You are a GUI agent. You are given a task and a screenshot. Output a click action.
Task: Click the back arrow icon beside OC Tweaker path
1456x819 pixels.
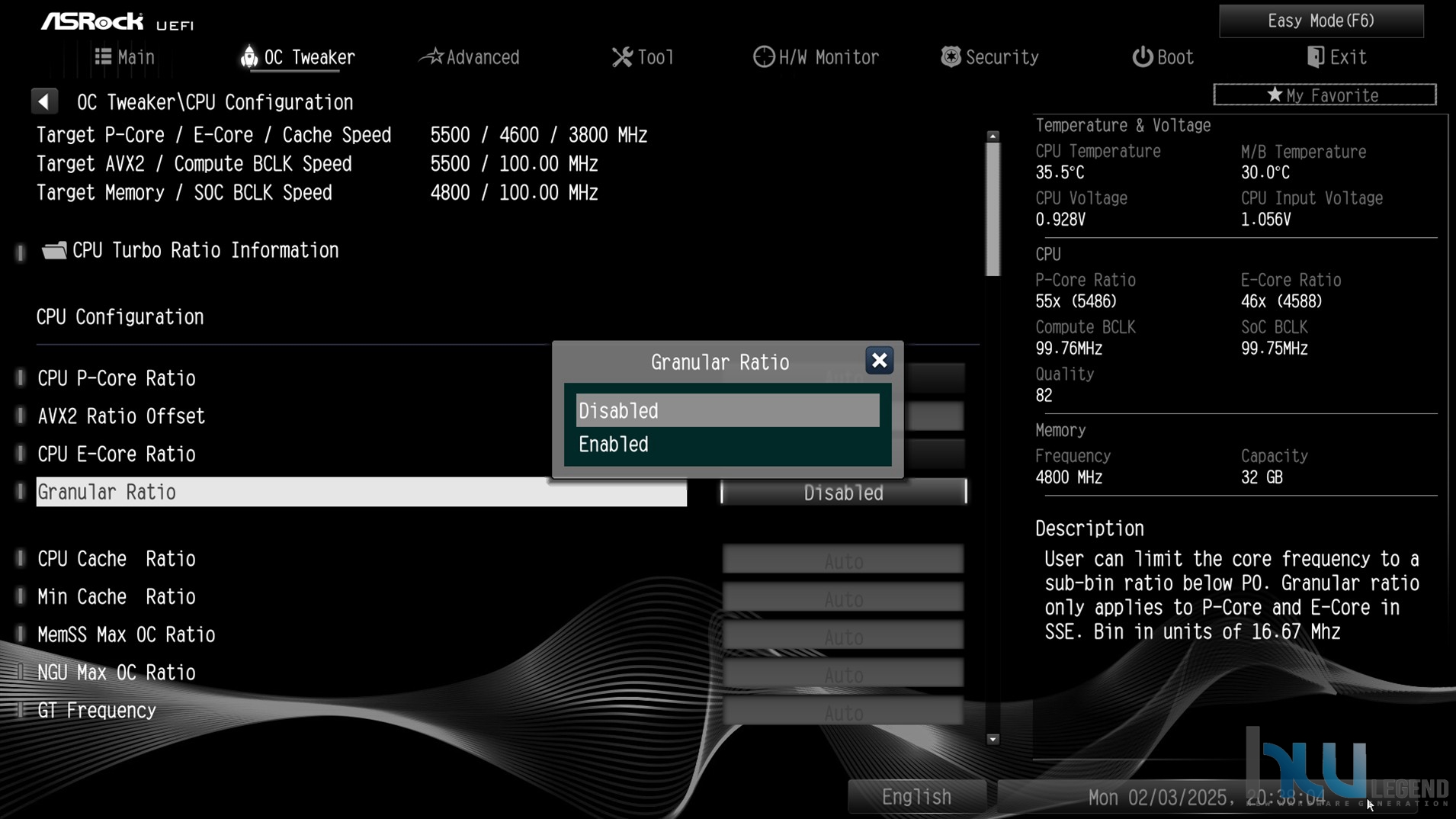tap(44, 101)
